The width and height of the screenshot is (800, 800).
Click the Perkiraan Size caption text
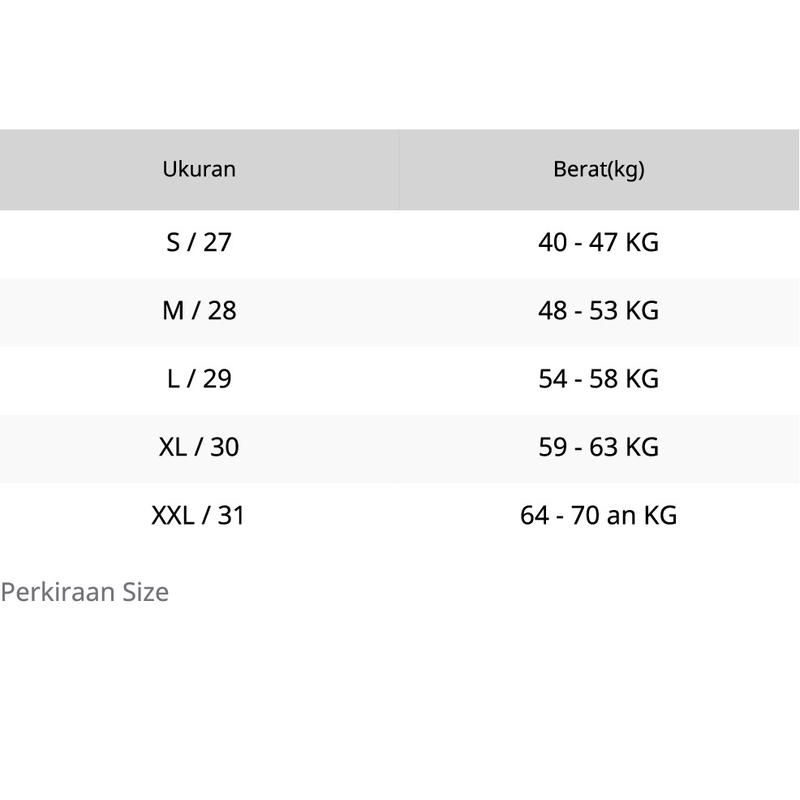[85, 592]
